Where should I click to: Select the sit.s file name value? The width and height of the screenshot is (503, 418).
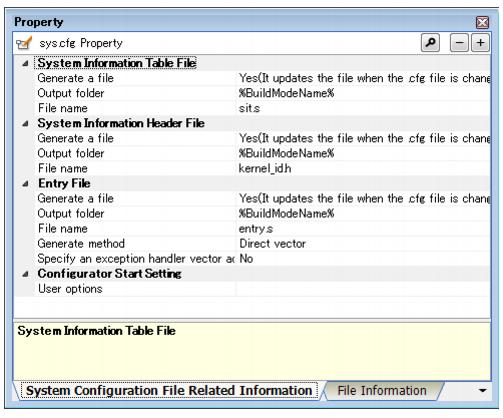pyautogui.click(x=363, y=108)
